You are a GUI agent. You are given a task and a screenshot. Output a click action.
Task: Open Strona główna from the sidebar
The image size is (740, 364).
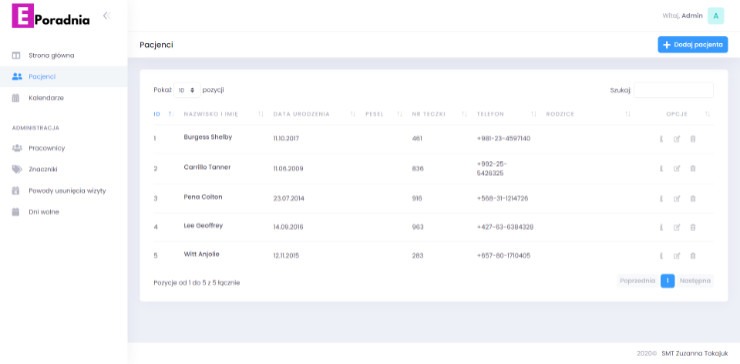tap(51, 55)
